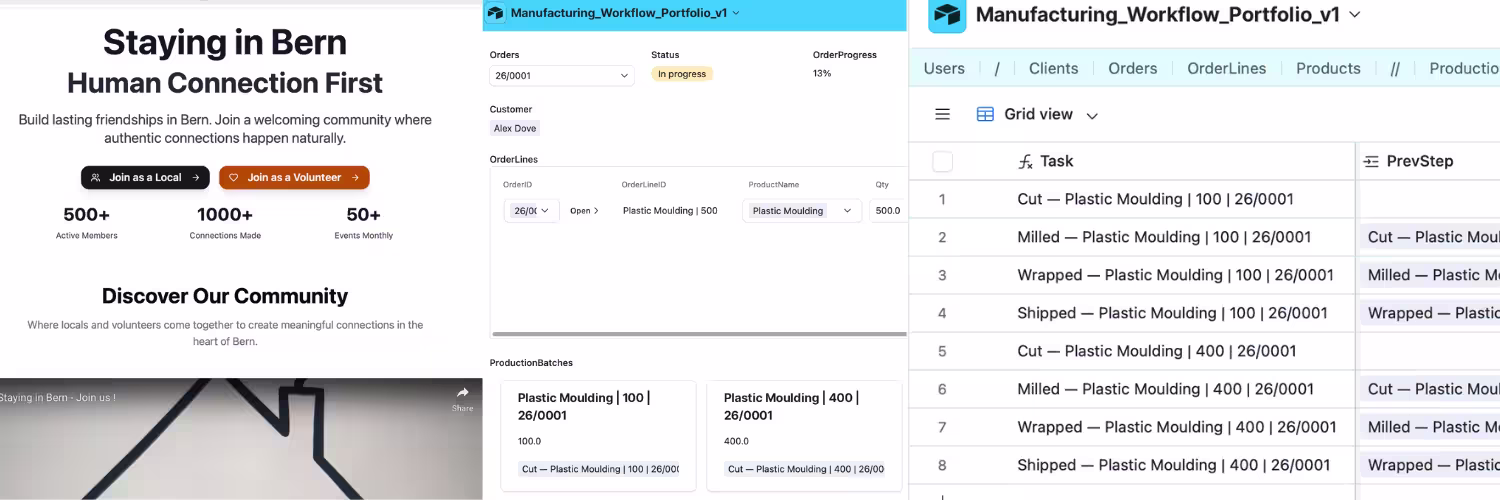This screenshot has width=1500, height=500.
Task: Click the Share arrow on the video
Action: (462, 393)
